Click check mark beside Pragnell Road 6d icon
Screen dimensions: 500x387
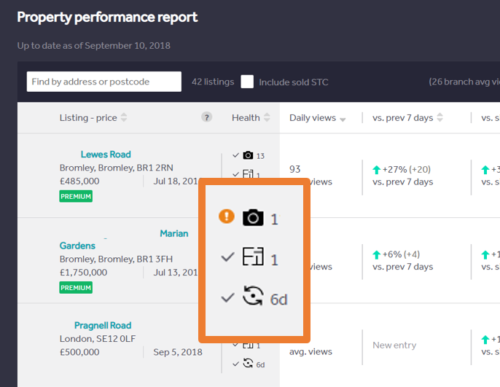tap(236, 364)
